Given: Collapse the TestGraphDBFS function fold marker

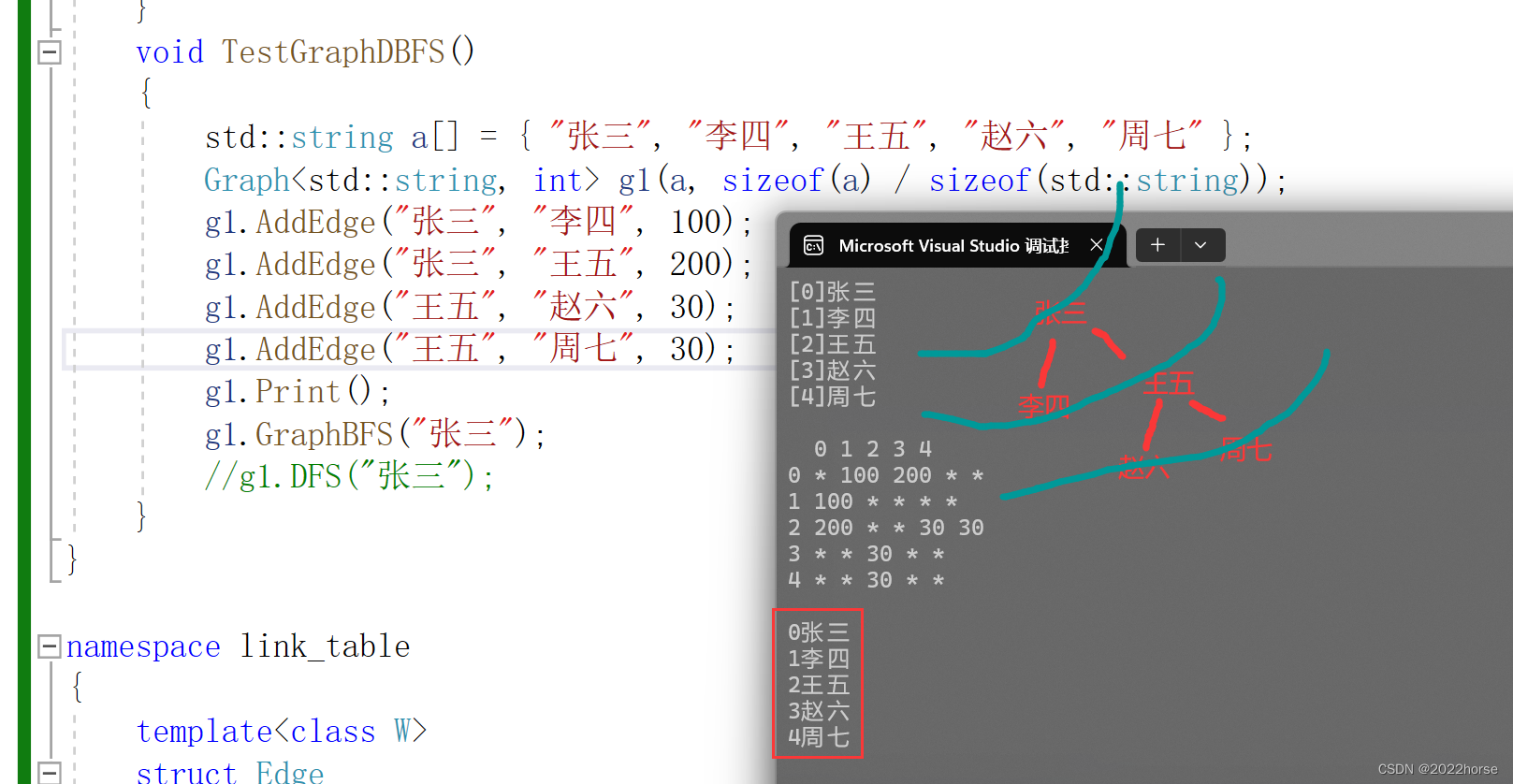Looking at the screenshot, I should pyautogui.click(x=50, y=52).
